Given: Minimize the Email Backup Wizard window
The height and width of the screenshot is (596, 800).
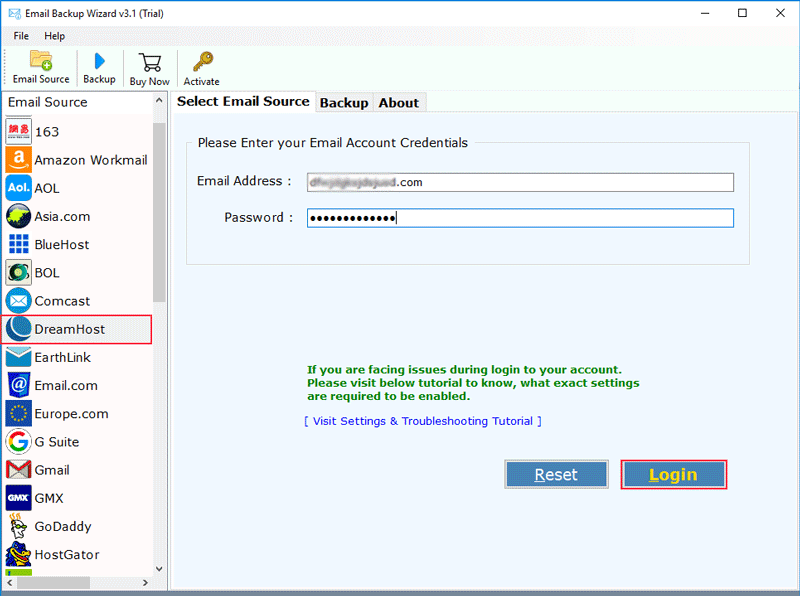Looking at the screenshot, I should (x=705, y=13).
